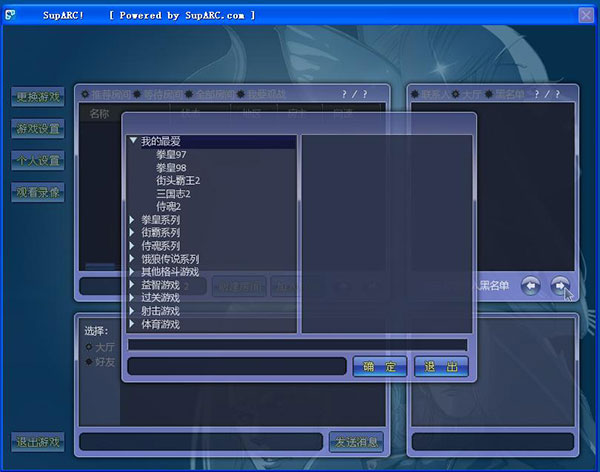Click the 退出 exit button in dialog
Viewport: 600px width, 472px height.
point(441,367)
